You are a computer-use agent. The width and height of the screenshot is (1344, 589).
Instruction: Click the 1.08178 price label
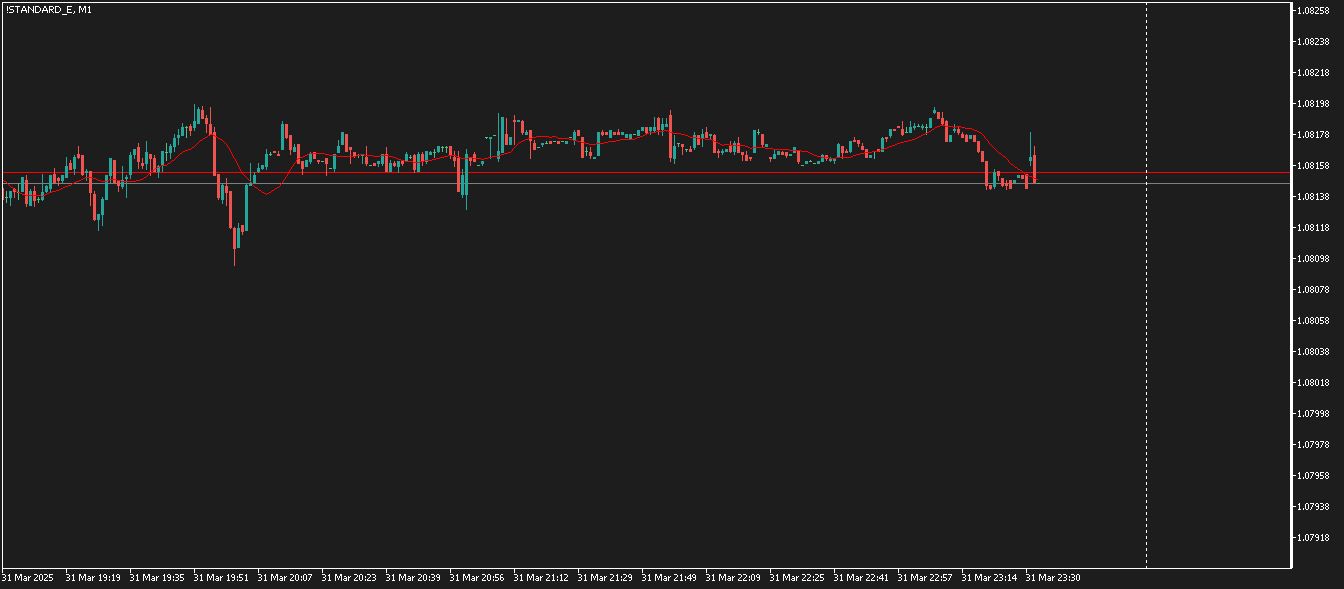1312,135
